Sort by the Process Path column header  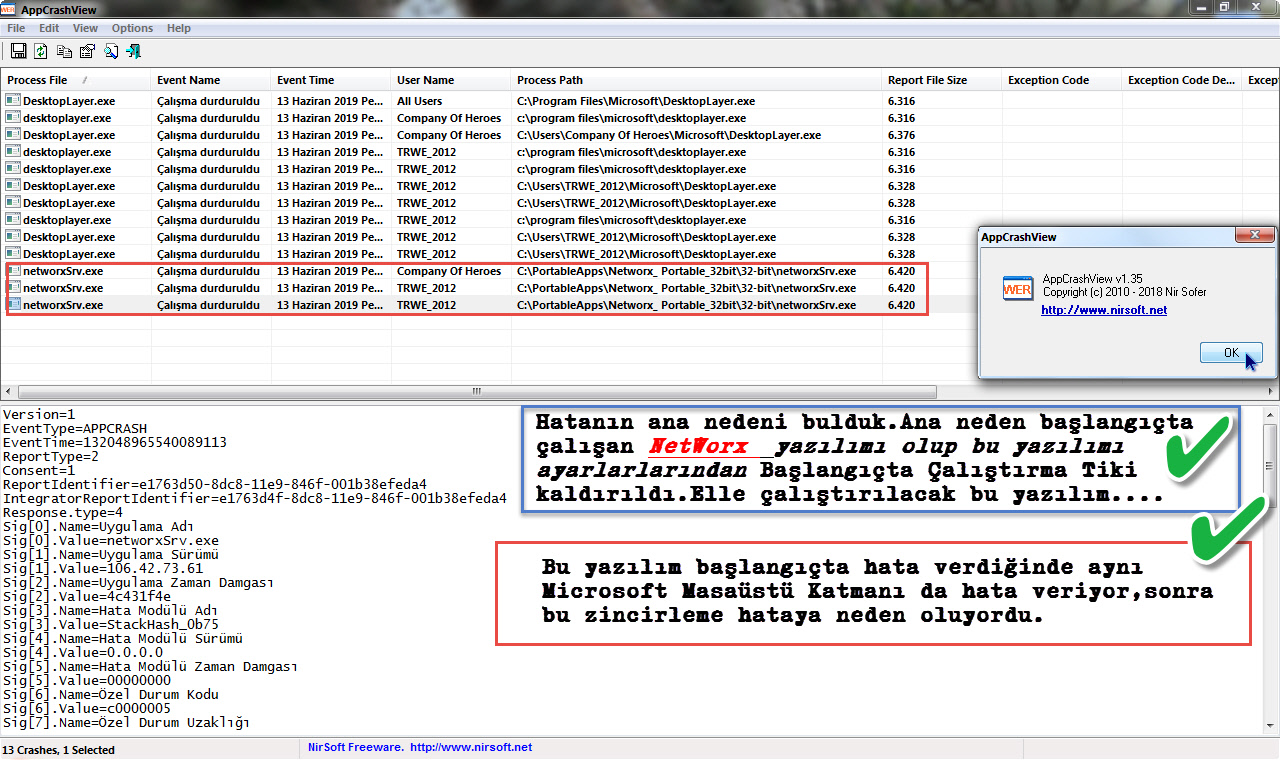click(696, 80)
